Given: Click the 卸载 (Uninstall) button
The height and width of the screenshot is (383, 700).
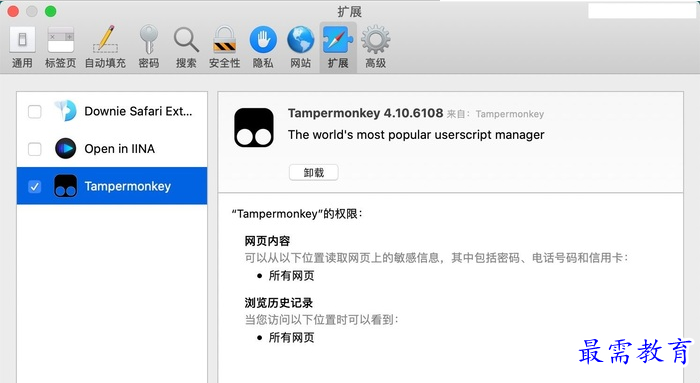Looking at the screenshot, I should (x=313, y=172).
